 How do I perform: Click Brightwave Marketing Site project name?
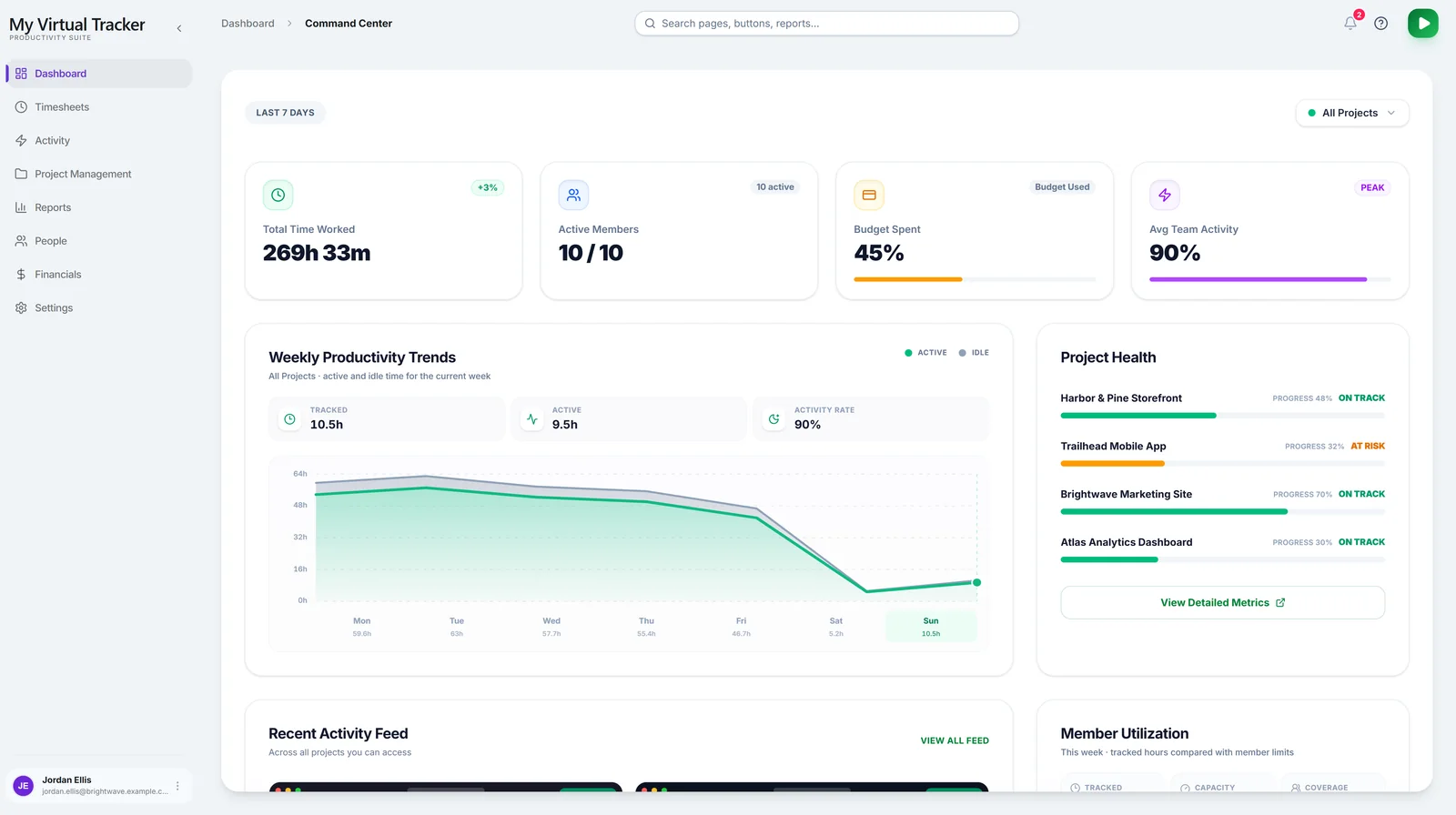point(1127,495)
